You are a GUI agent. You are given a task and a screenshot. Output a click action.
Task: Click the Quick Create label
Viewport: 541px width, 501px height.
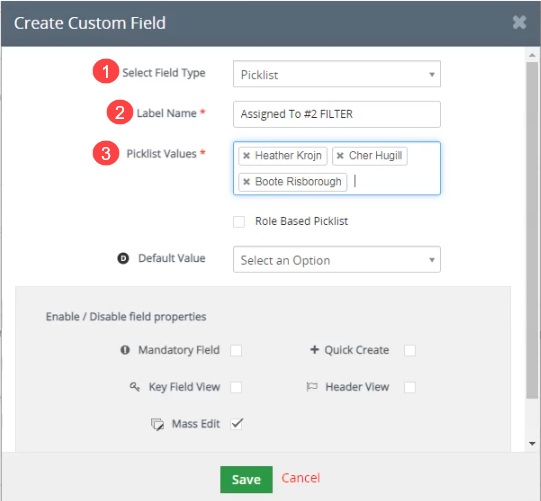pyautogui.click(x=356, y=350)
